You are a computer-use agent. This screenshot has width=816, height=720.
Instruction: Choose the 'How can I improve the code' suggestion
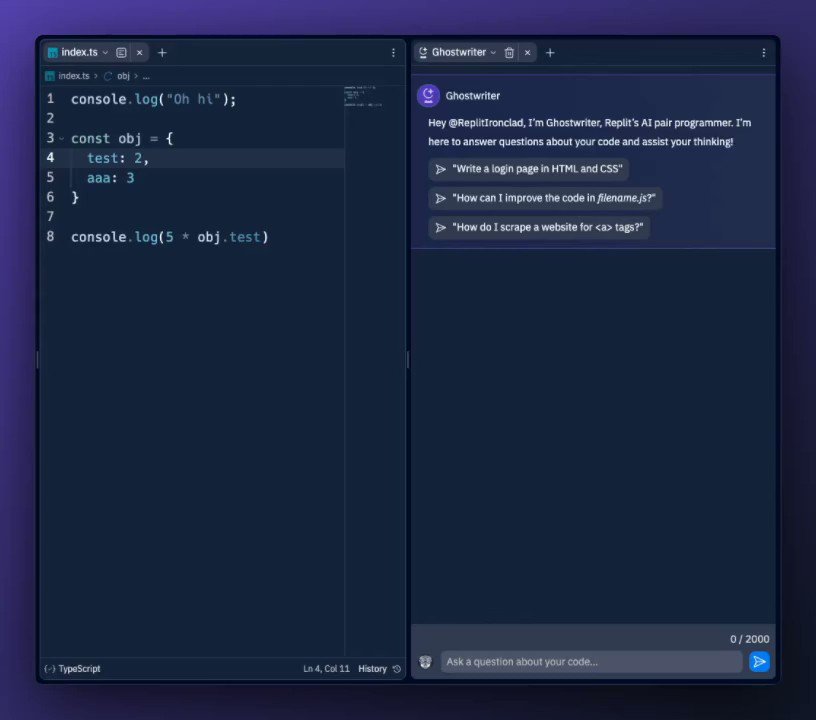pos(545,198)
